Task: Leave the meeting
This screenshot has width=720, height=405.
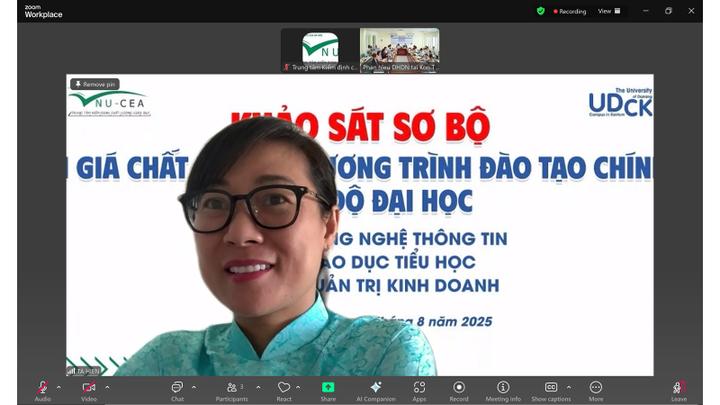Action: 679,390
